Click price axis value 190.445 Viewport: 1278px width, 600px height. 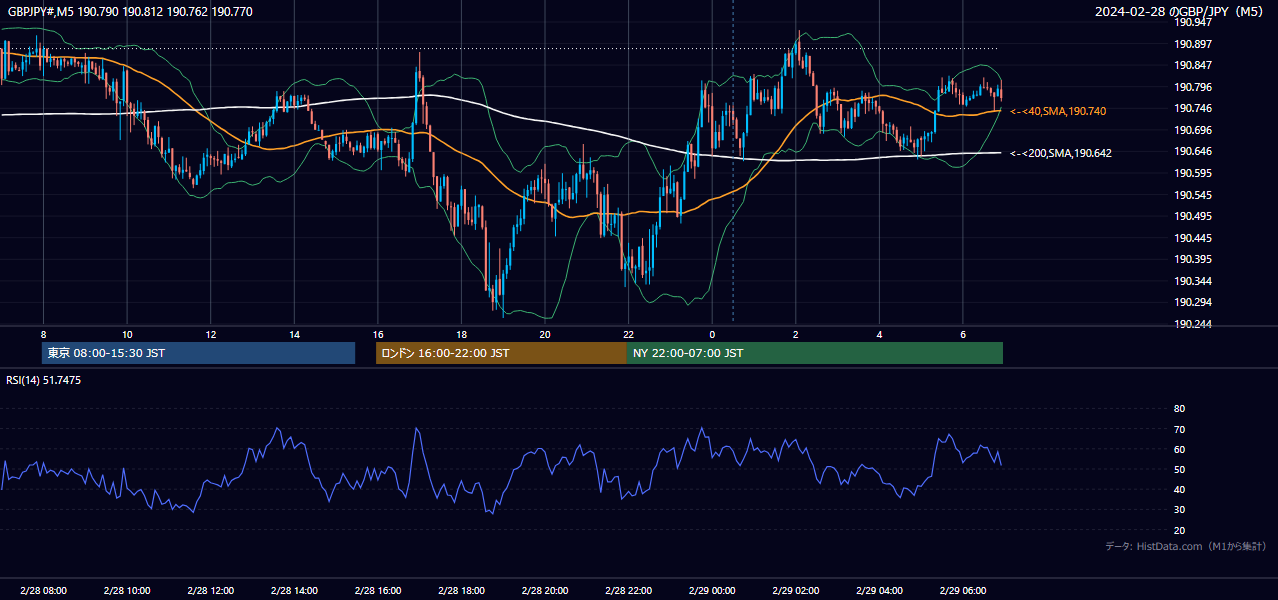pos(1194,238)
